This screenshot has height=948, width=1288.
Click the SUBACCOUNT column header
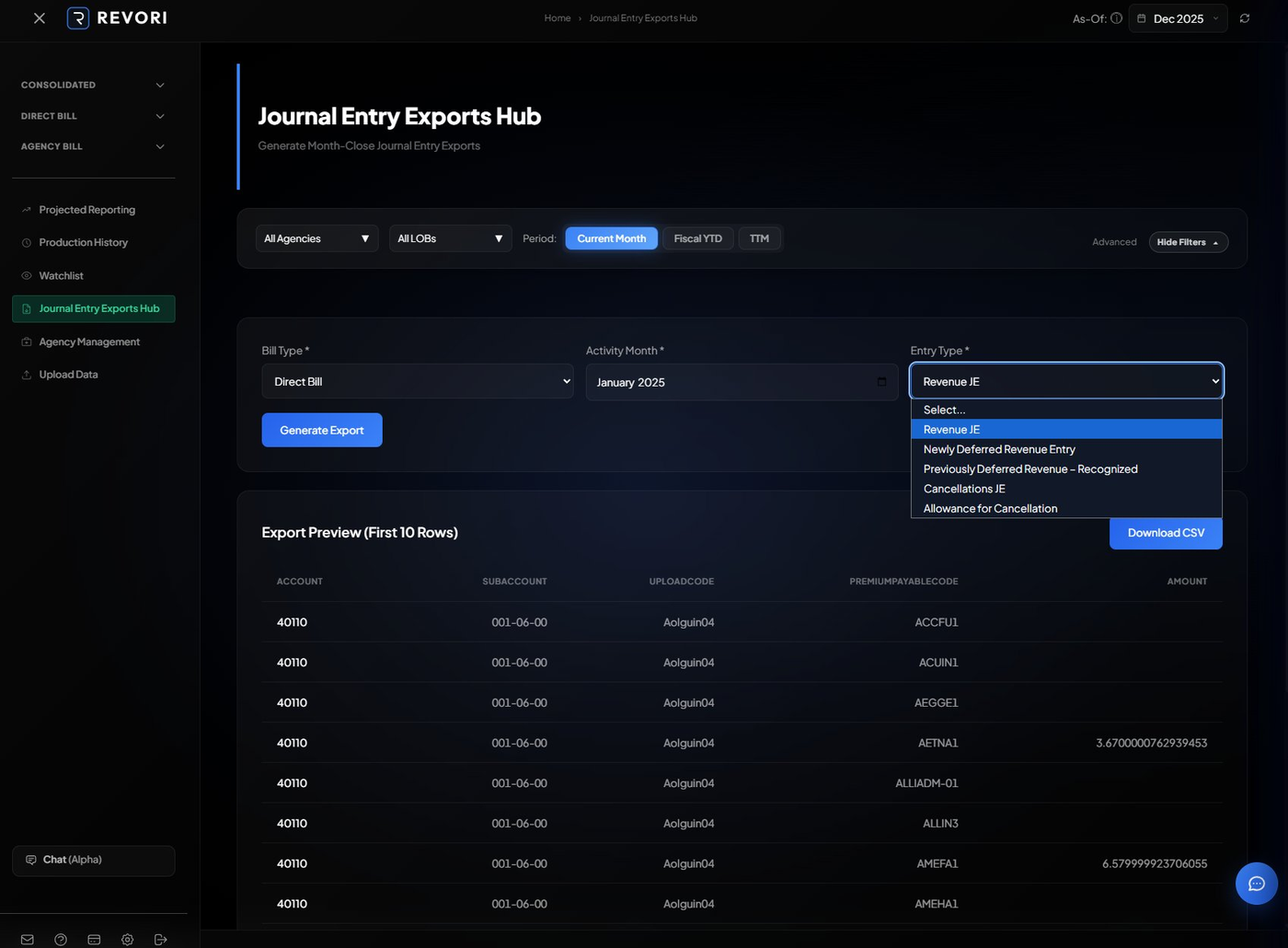[x=514, y=582]
